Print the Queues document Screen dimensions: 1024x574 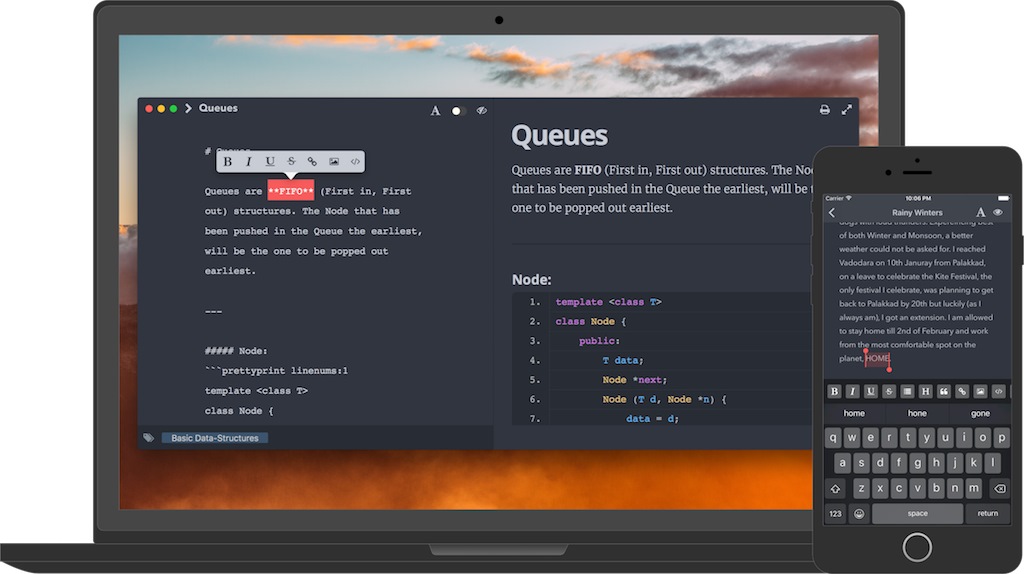pyautogui.click(x=825, y=110)
